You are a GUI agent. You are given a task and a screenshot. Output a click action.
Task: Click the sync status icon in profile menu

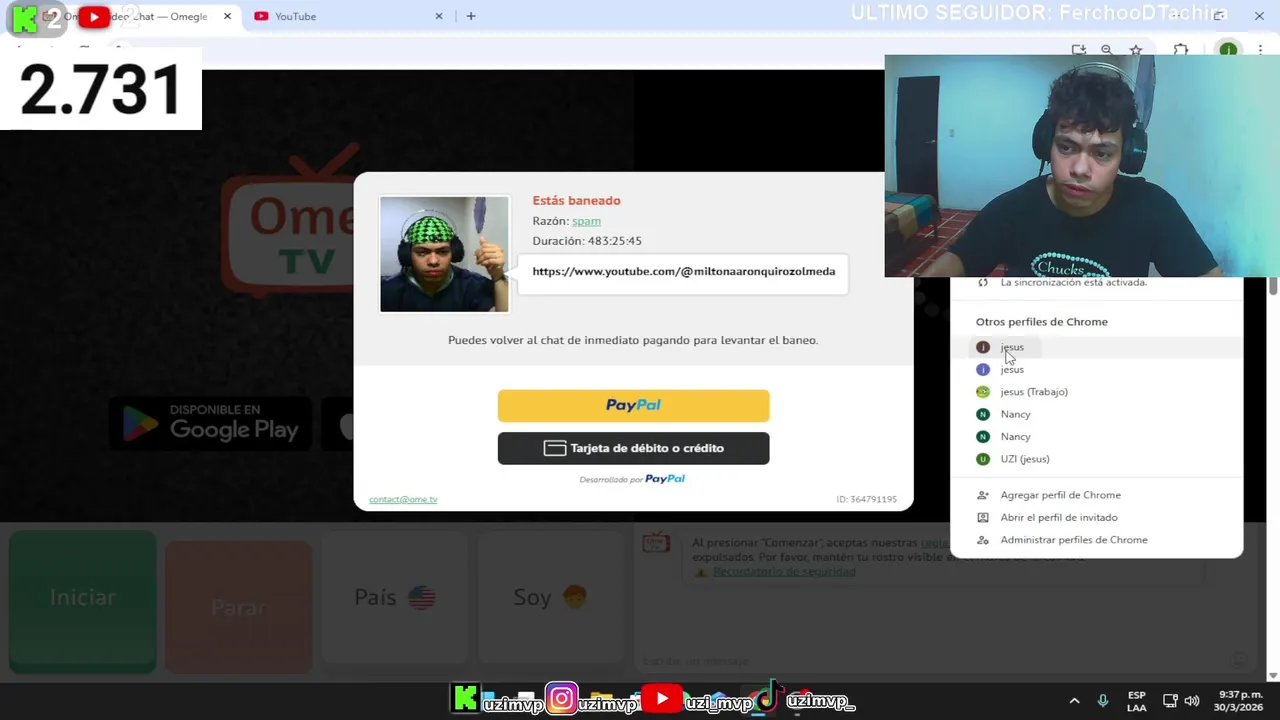pos(983,282)
